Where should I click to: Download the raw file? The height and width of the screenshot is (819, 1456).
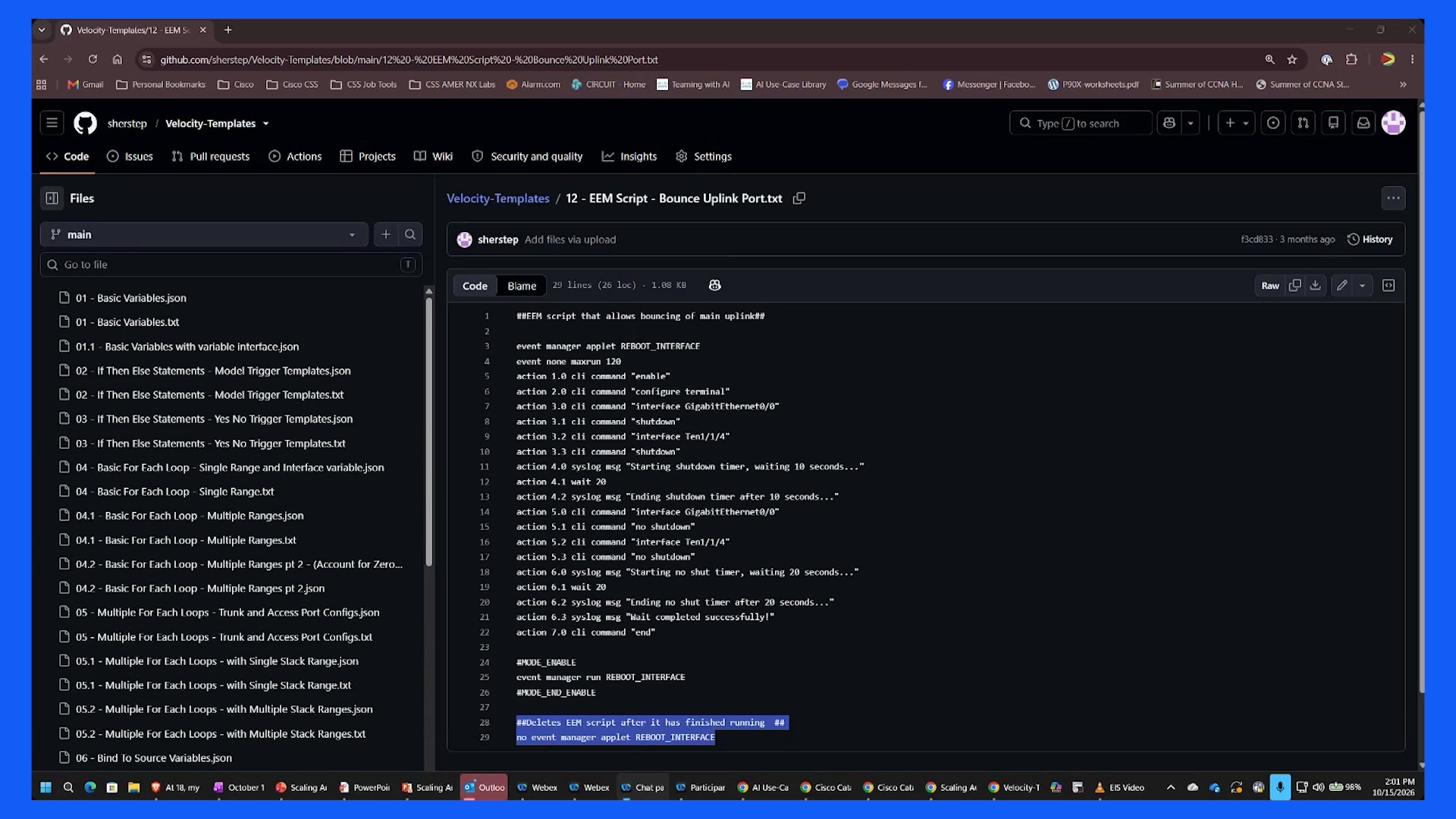(1316, 285)
